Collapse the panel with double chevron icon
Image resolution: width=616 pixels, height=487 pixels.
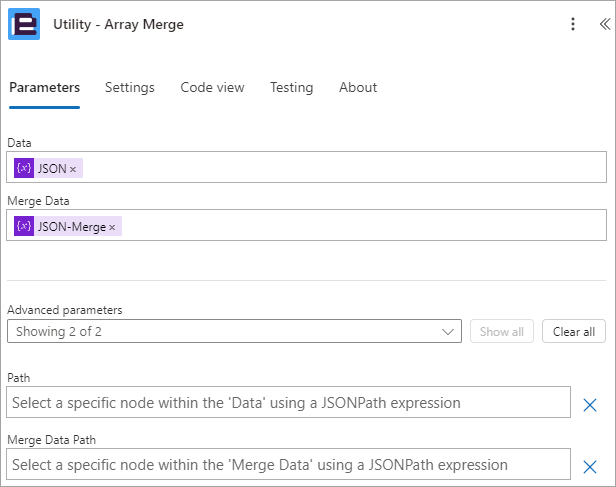click(605, 24)
